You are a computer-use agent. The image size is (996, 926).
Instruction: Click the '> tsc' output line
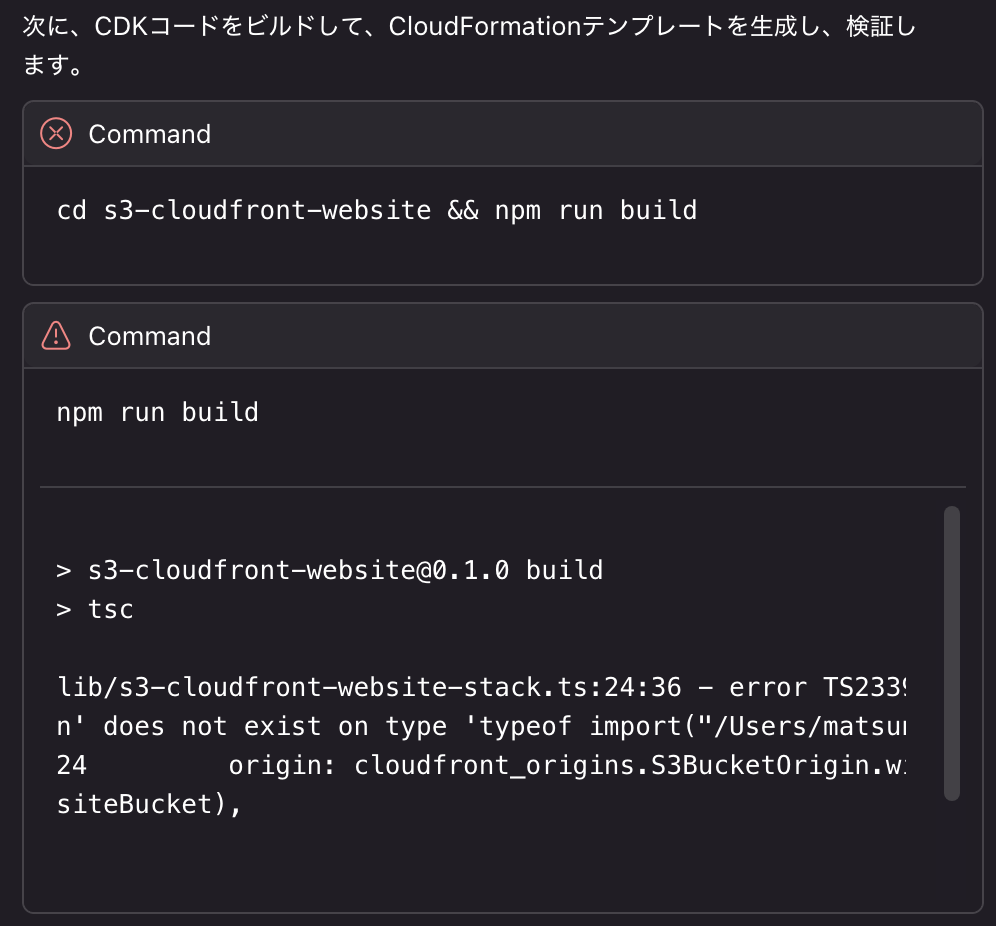(x=95, y=609)
